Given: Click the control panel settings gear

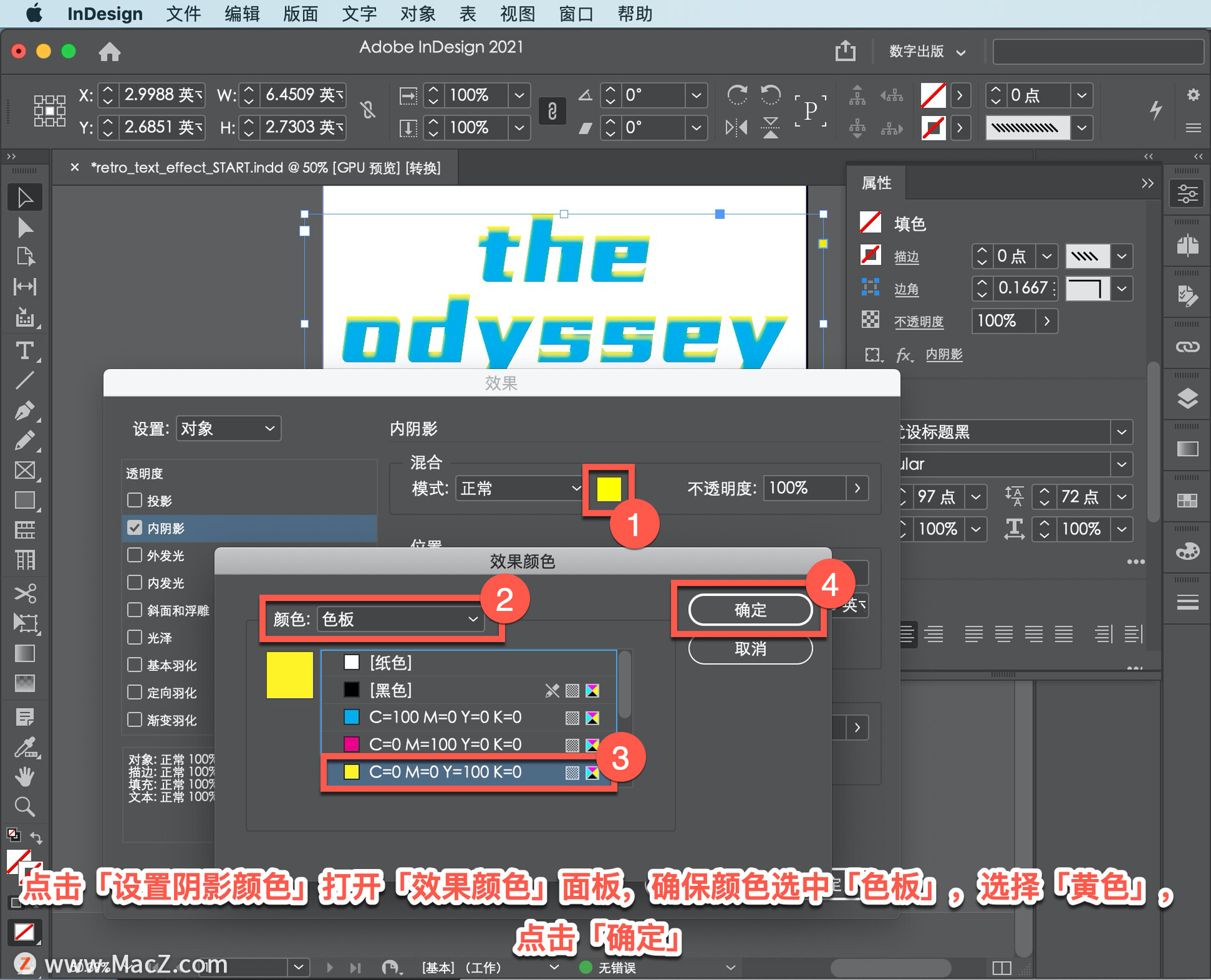Looking at the screenshot, I should [x=1193, y=95].
